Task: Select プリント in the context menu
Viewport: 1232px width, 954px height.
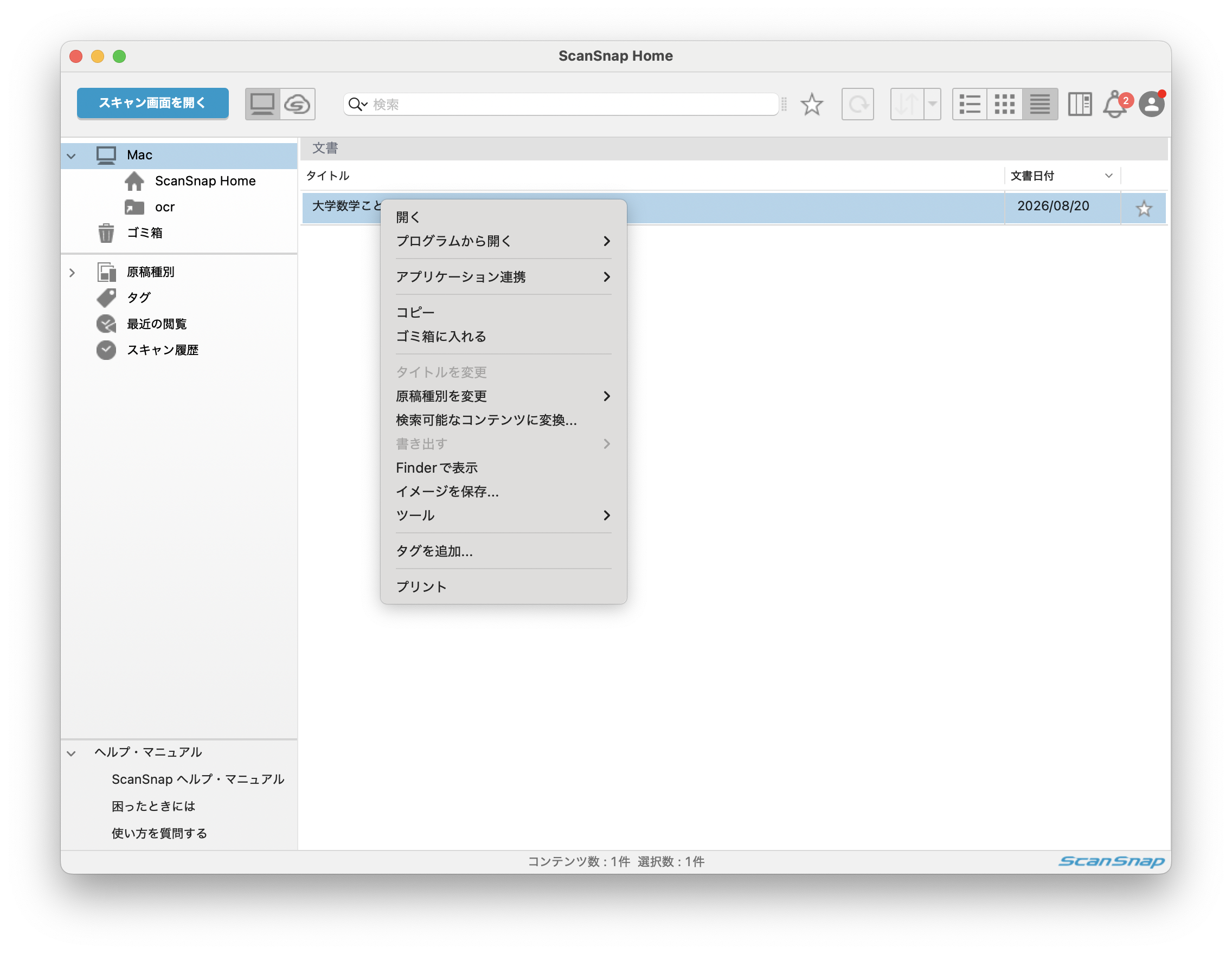Action: (x=503, y=587)
